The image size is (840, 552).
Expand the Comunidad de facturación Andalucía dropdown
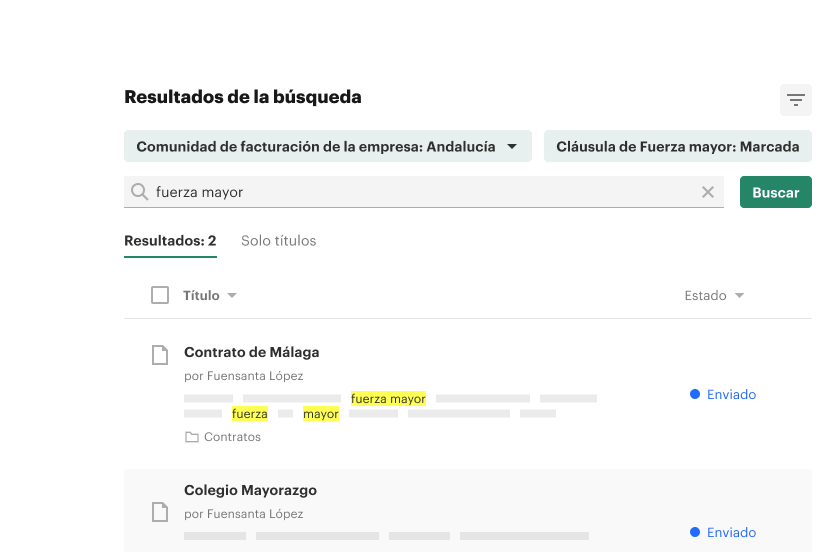click(x=328, y=146)
